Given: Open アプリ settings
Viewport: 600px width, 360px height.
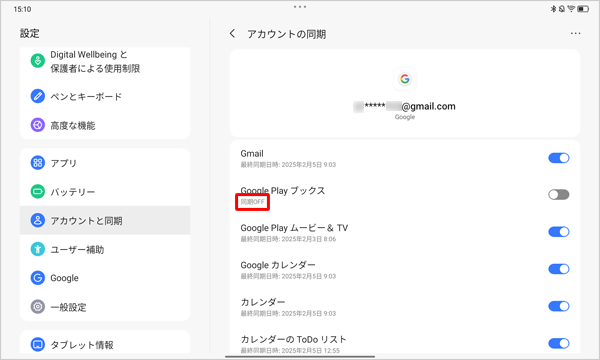Looking at the screenshot, I should 105,163.
